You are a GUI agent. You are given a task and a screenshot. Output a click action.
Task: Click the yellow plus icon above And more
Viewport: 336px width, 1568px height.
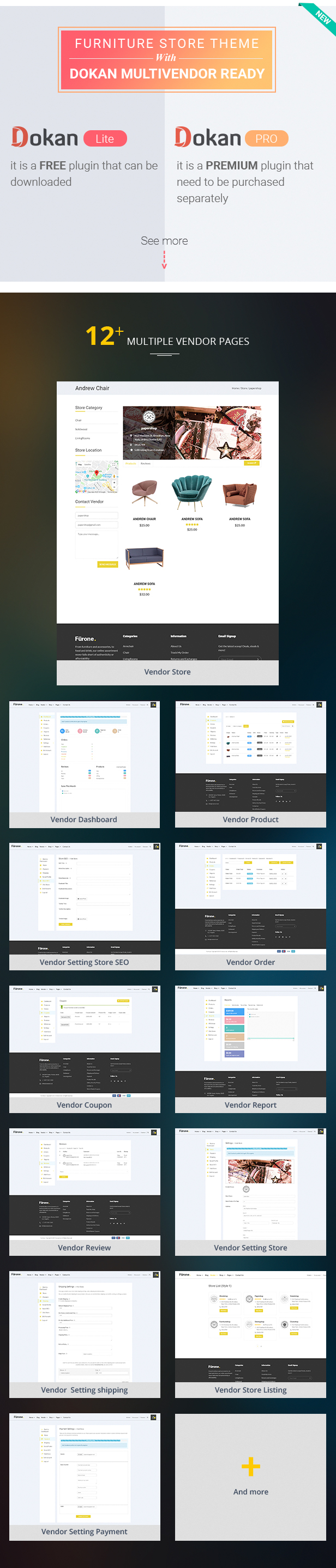tap(250, 1466)
